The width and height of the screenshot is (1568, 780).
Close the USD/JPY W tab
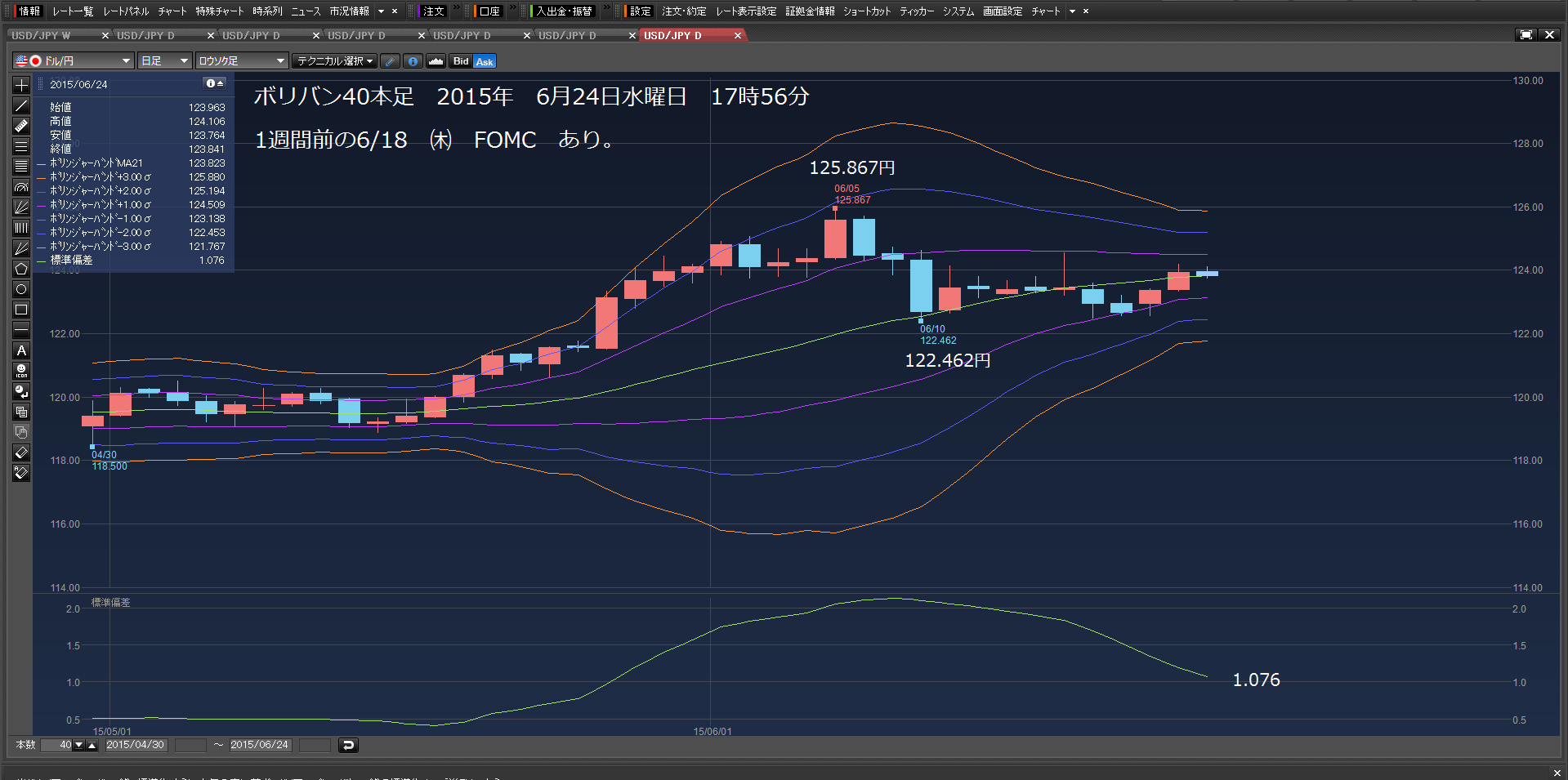click(x=105, y=36)
